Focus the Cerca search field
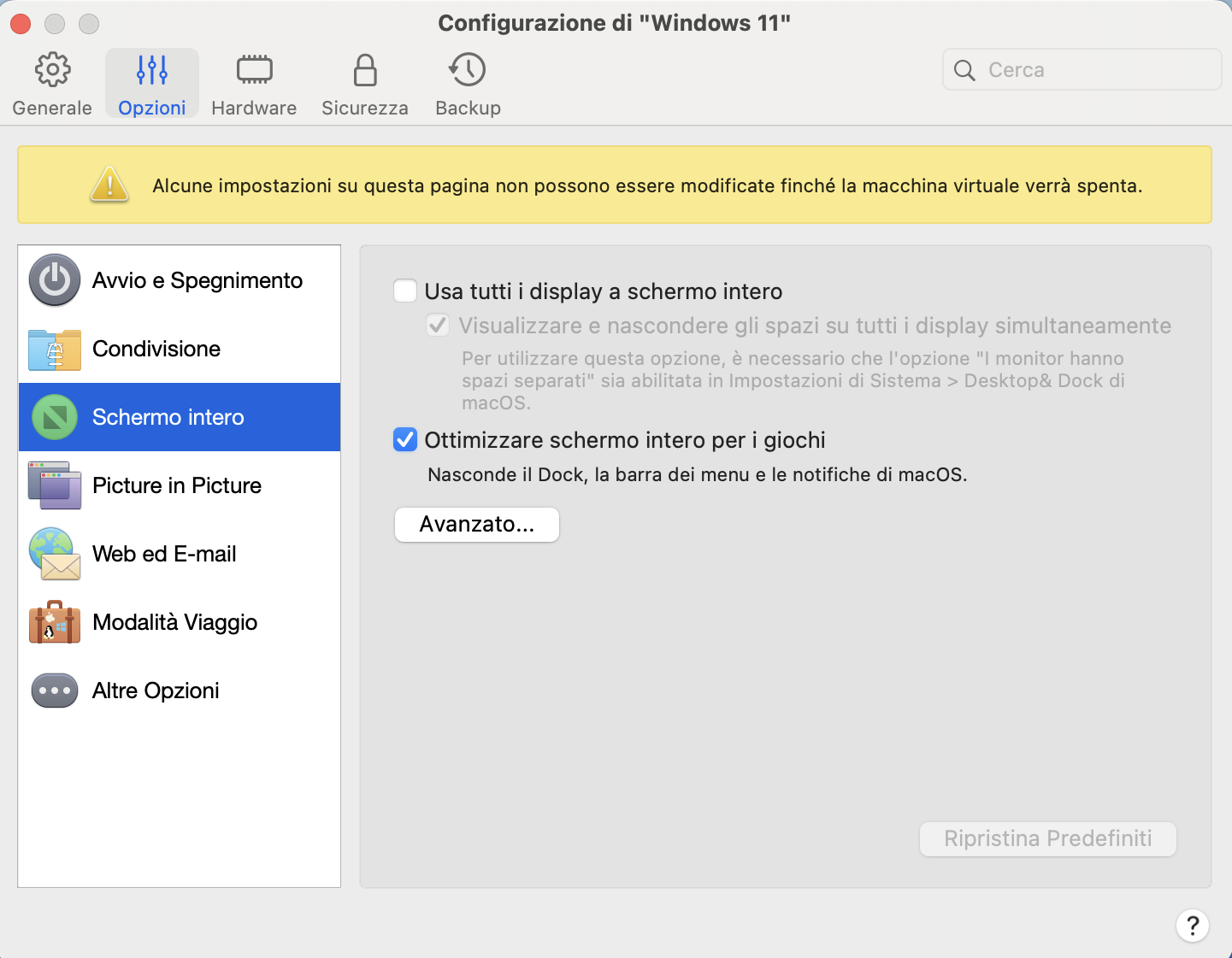 point(1082,70)
